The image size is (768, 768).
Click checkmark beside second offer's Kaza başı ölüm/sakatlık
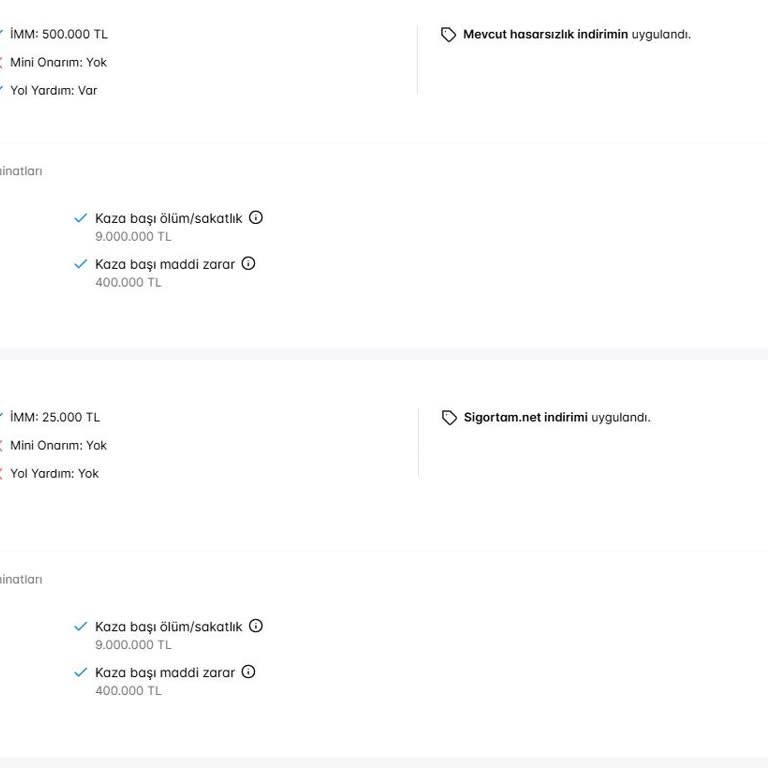[x=81, y=626]
